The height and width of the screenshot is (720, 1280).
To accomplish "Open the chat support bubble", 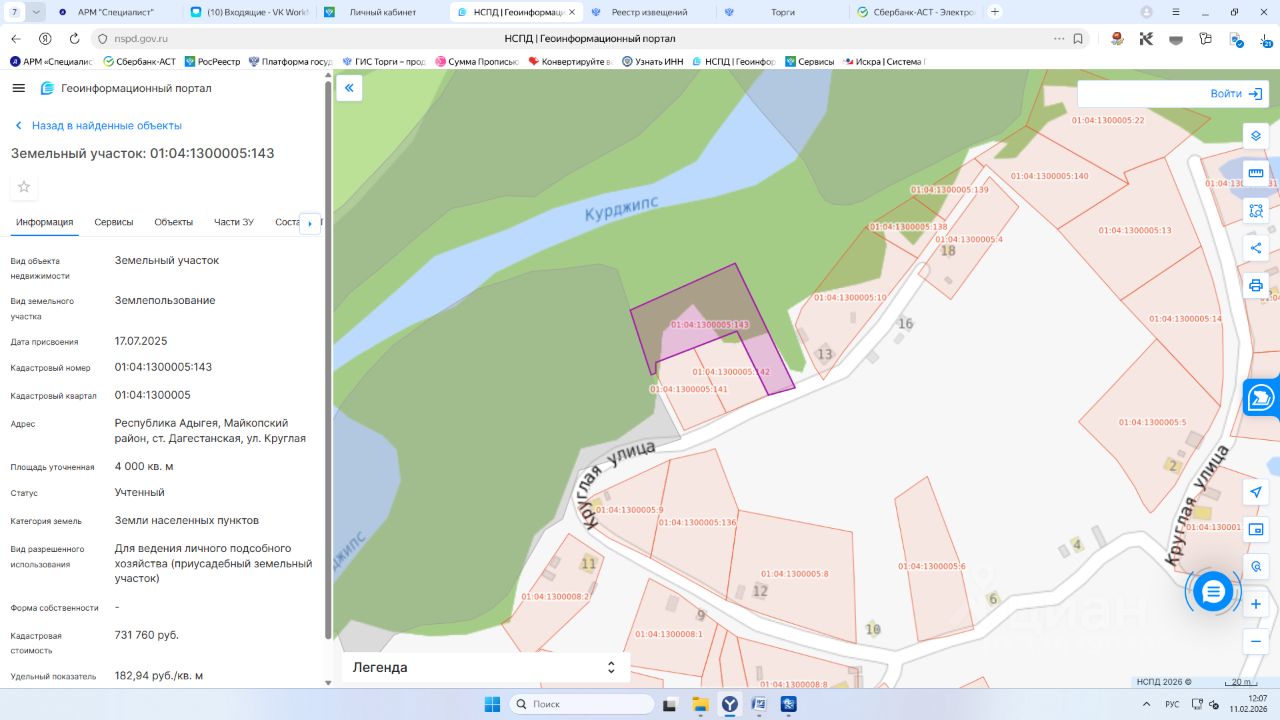I will click(x=1213, y=592).
